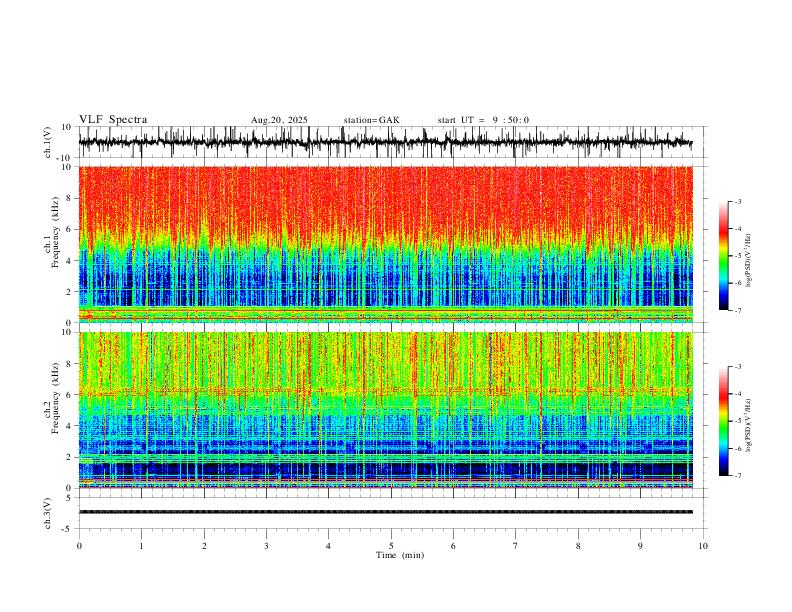Click the time axis tick label '2'
The height and width of the screenshot is (612, 792).
(204, 546)
